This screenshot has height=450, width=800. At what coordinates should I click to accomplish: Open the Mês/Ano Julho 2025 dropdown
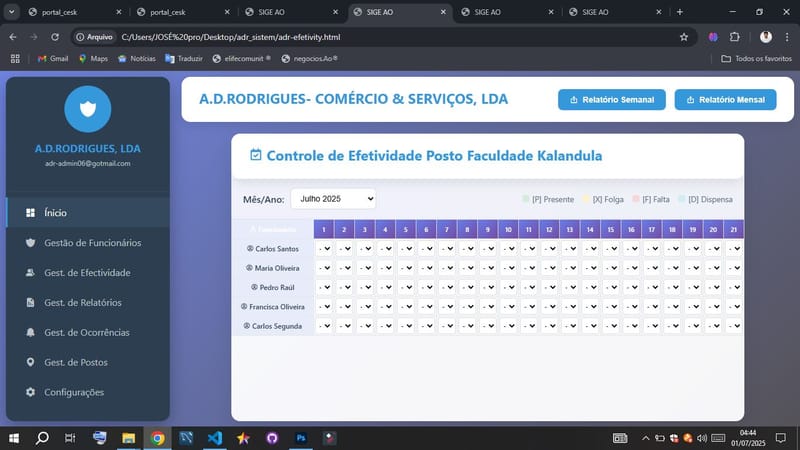[333, 198]
